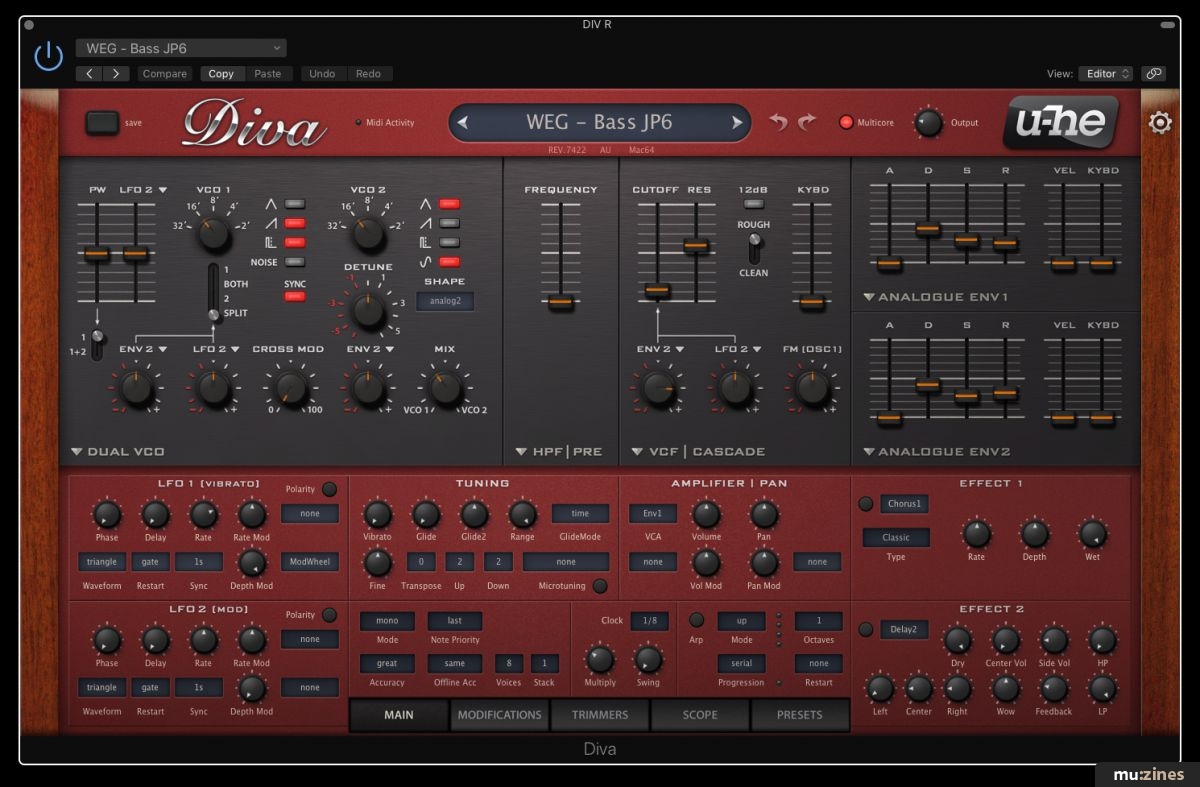Click the Amplifier Pan knob
The height and width of the screenshot is (787, 1200).
[764, 515]
